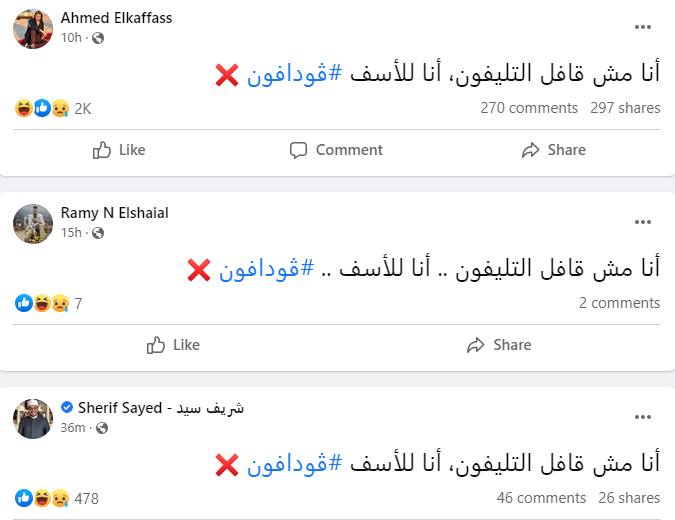The image size is (675, 520).
Task: Comment on Ahmed Elkaffass's post
Action: coord(336,150)
